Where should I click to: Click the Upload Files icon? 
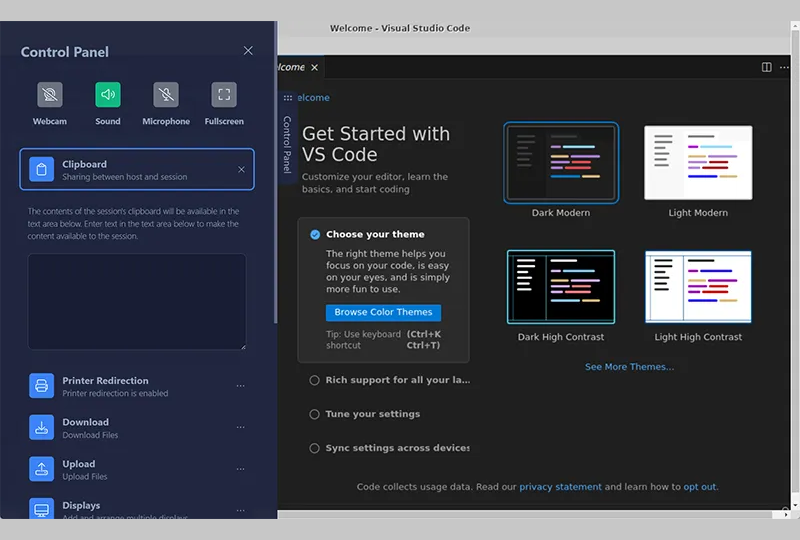click(41, 469)
